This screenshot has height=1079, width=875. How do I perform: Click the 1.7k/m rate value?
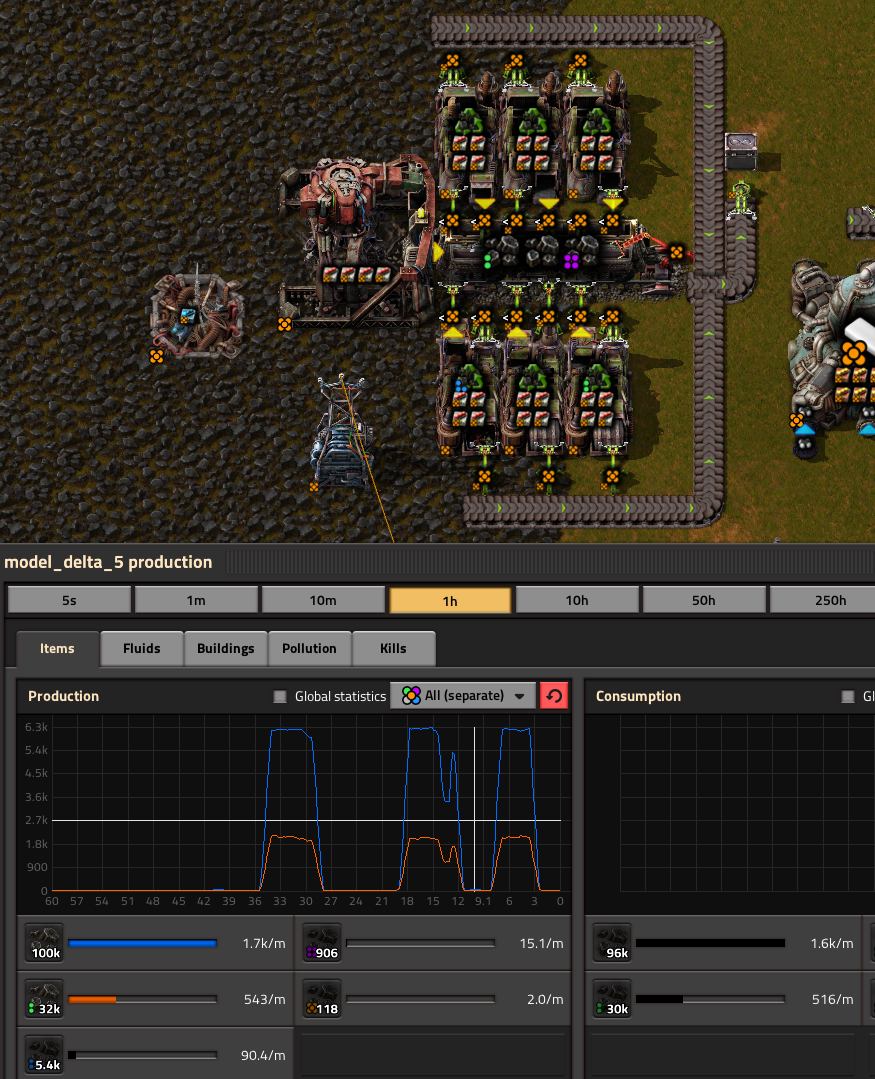coord(263,943)
